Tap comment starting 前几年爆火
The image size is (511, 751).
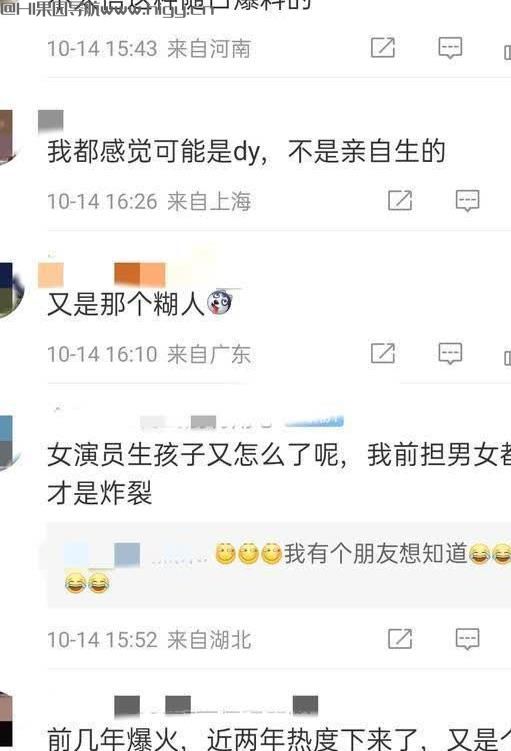point(279,738)
